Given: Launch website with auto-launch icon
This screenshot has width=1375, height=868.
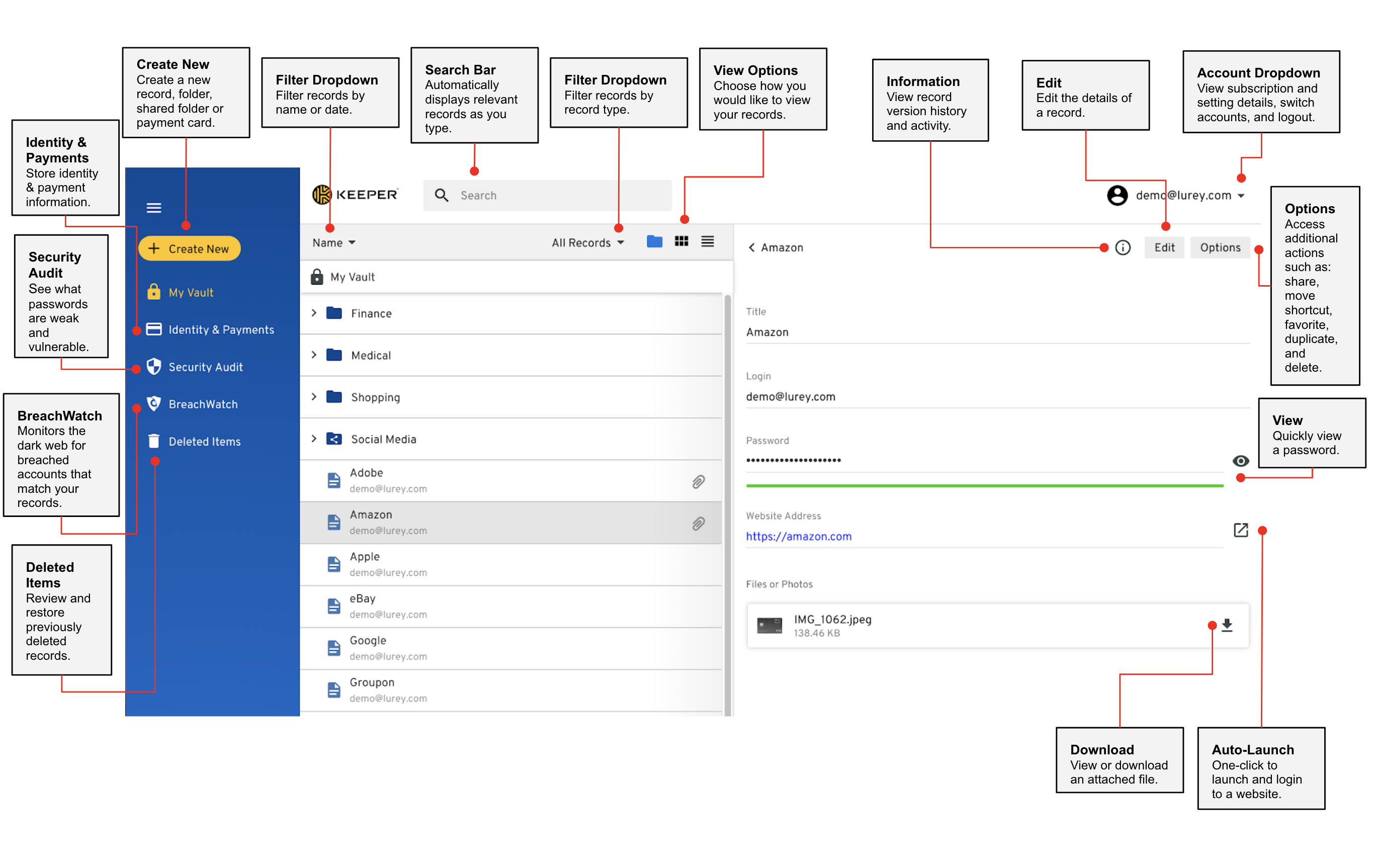Looking at the screenshot, I should (1241, 530).
